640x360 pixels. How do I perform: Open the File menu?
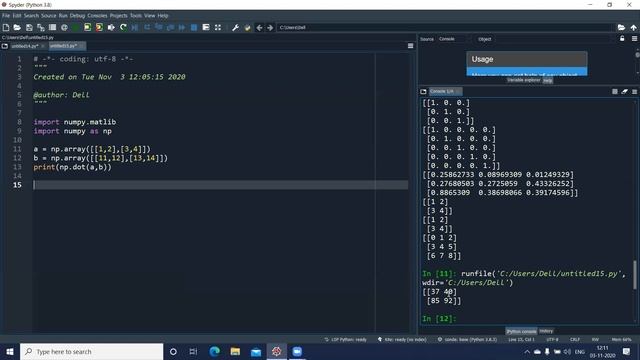(x=6, y=16)
